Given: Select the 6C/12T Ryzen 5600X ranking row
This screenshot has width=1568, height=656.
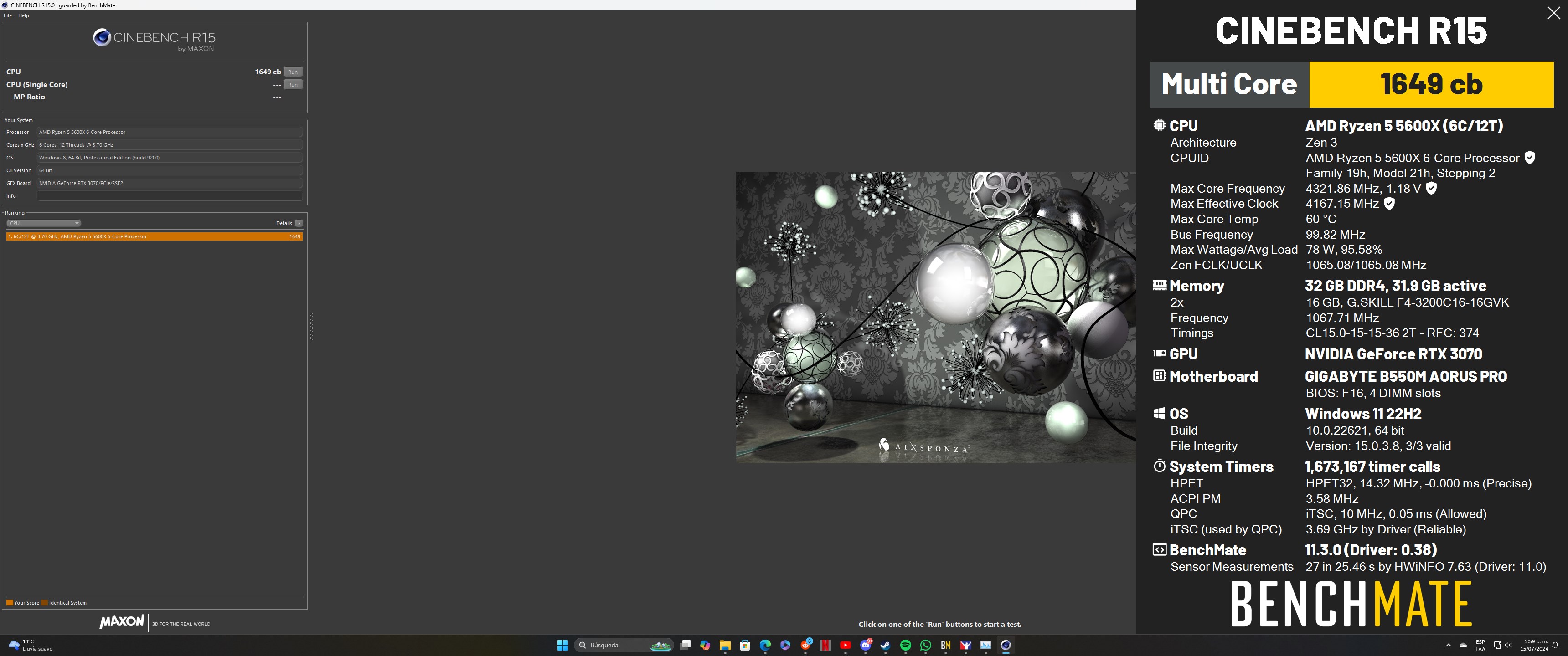Looking at the screenshot, I should point(155,236).
